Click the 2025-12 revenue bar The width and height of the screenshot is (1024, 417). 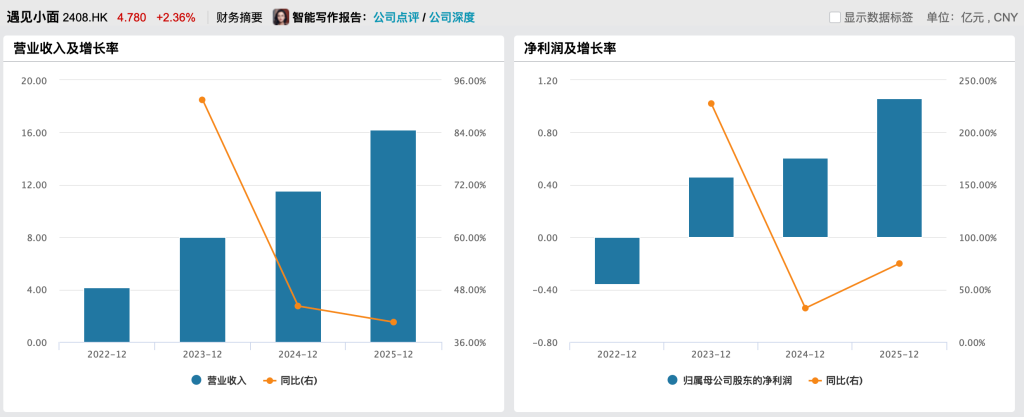coord(393,236)
